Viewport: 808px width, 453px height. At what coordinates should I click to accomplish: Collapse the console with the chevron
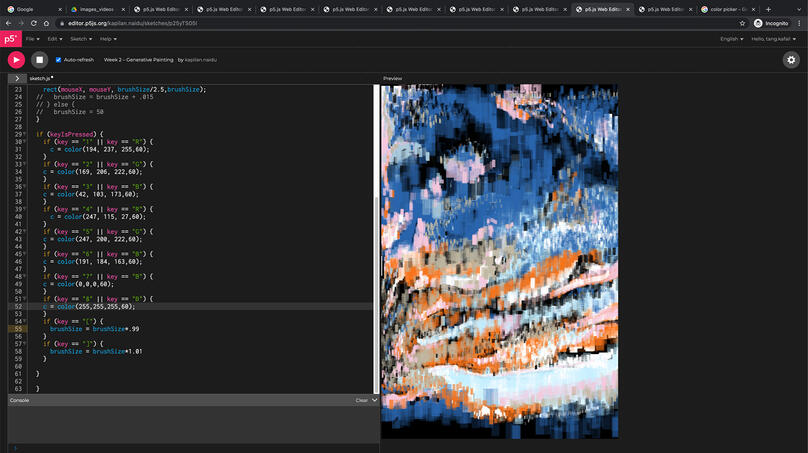point(375,400)
